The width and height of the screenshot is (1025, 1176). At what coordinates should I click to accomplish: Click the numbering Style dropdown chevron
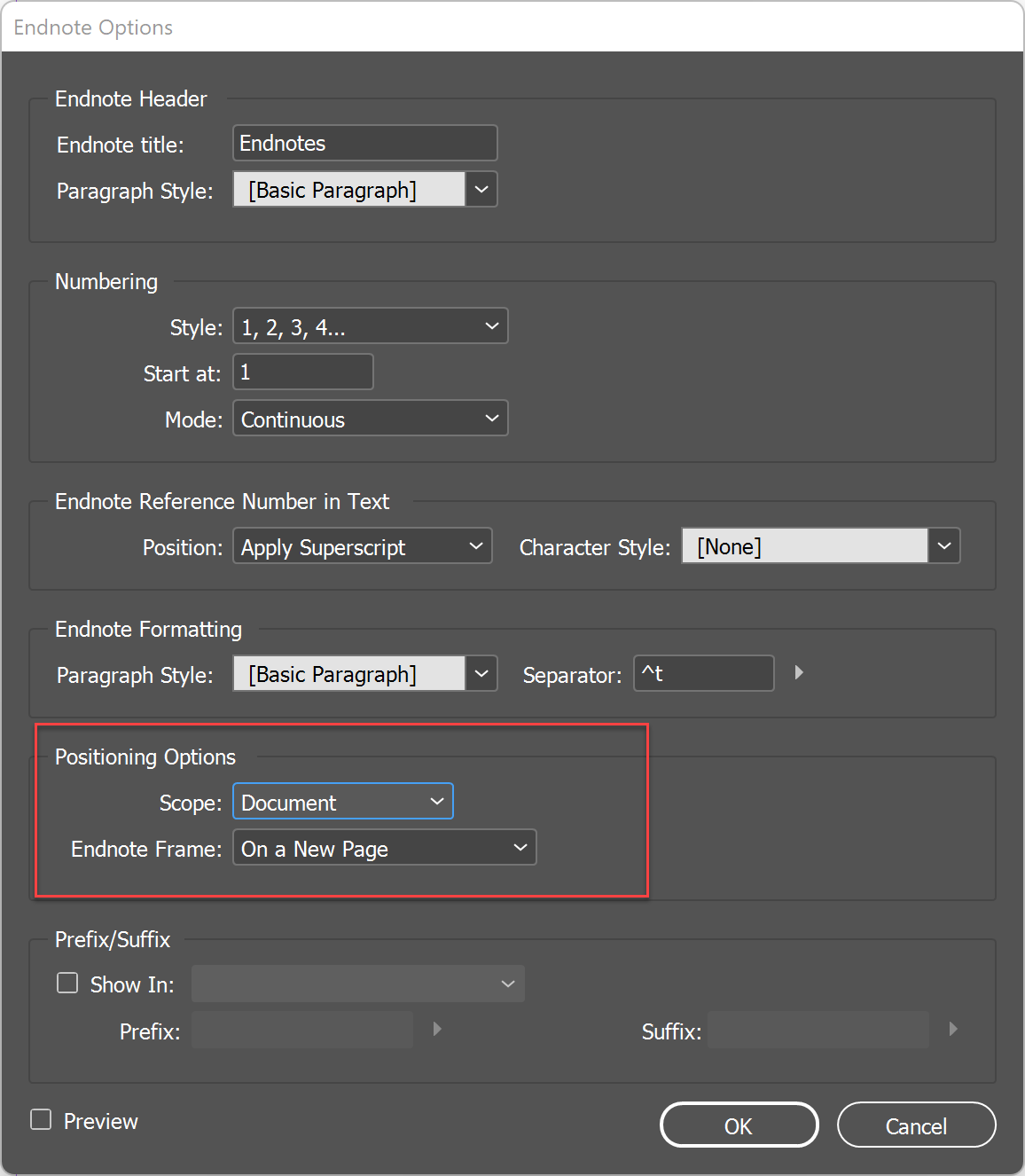[491, 325]
